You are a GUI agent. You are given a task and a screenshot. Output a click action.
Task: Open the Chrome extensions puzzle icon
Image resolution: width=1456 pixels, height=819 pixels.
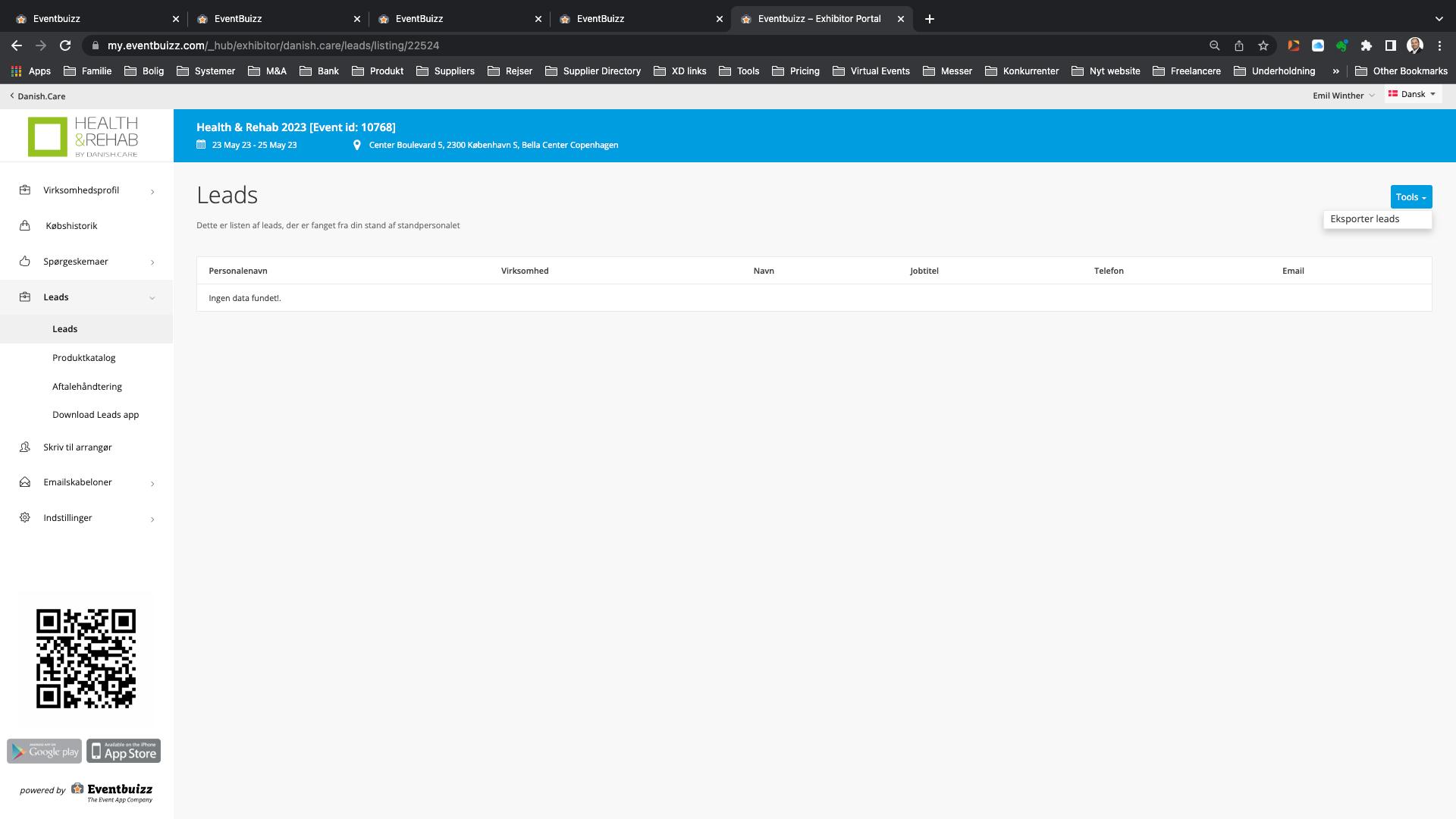pos(1366,45)
